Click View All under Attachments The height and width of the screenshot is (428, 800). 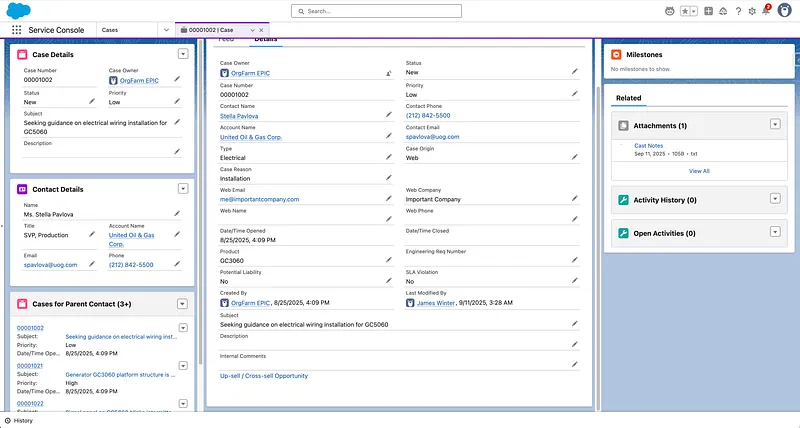click(x=699, y=171)
